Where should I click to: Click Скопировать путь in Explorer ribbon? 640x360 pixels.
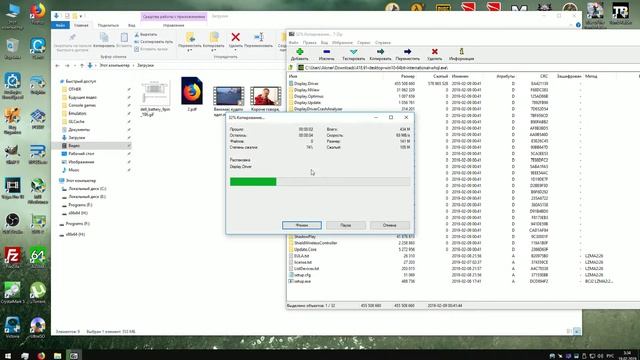[x=154, y=42]
